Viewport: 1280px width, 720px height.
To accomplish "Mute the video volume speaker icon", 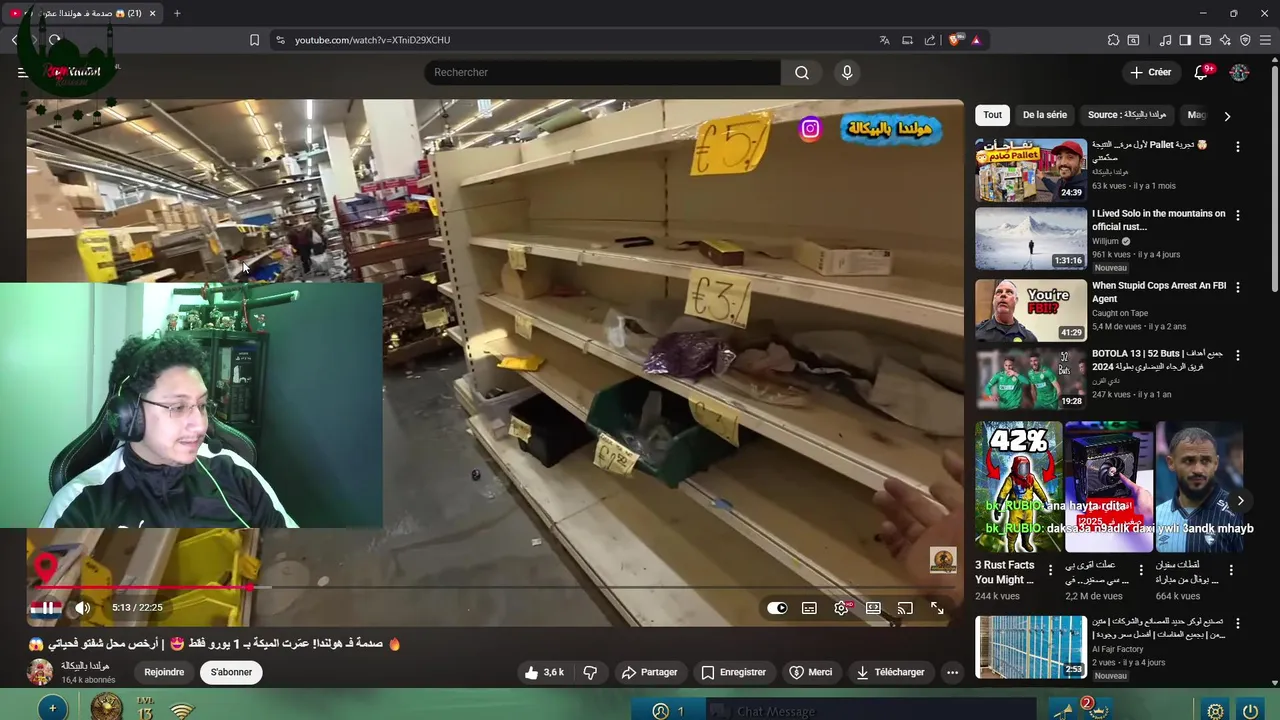I will coord(83,608).
